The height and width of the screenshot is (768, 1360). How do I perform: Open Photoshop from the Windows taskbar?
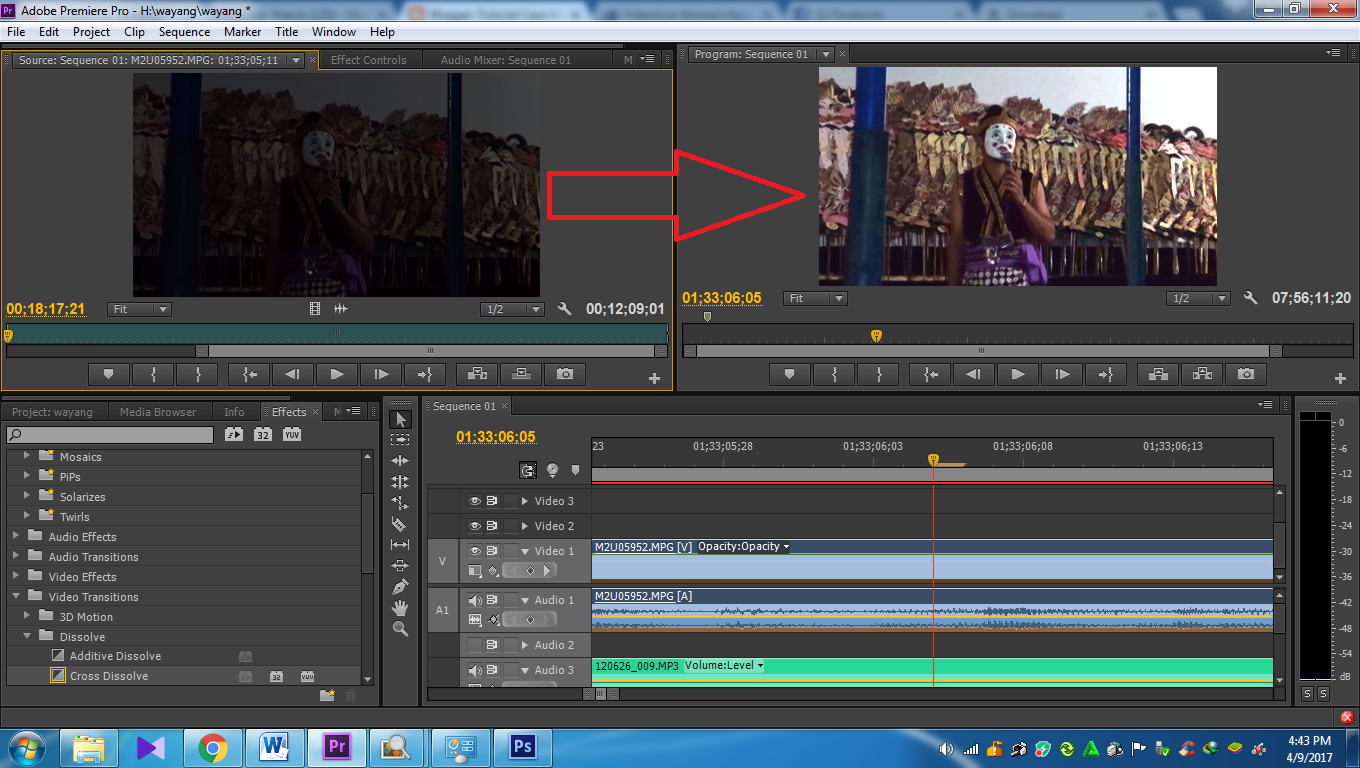pos(521,747)
